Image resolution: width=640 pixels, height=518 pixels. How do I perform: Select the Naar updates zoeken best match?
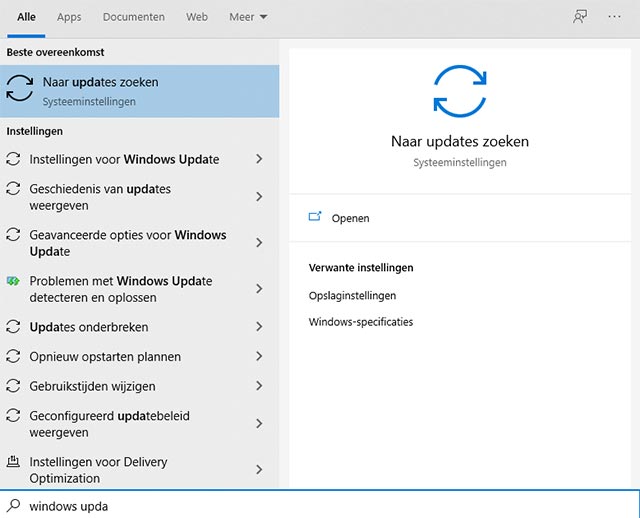tap(140, 91)
